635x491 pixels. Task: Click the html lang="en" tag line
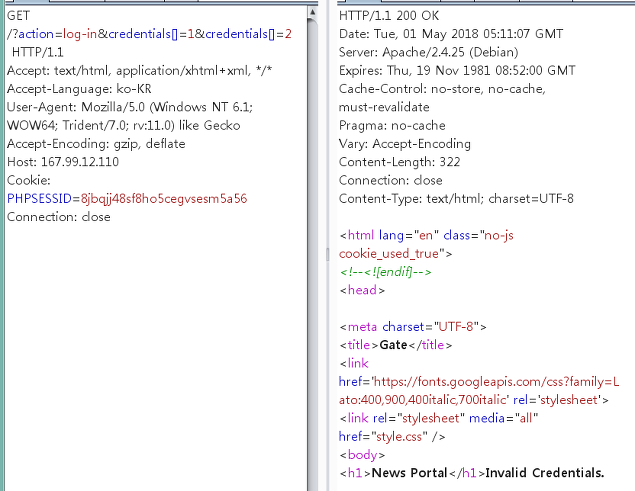[426, 235]
